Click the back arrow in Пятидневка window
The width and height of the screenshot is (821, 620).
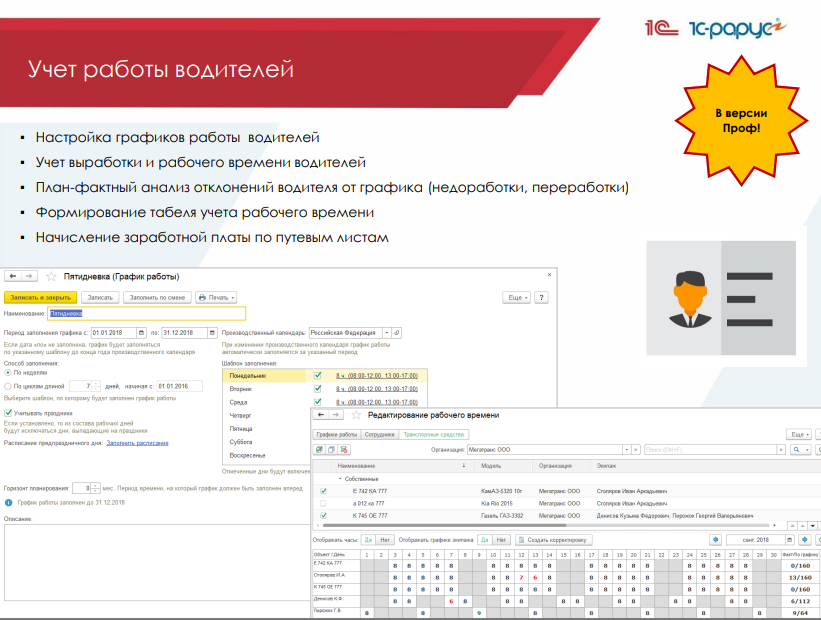tap(13, 275)
